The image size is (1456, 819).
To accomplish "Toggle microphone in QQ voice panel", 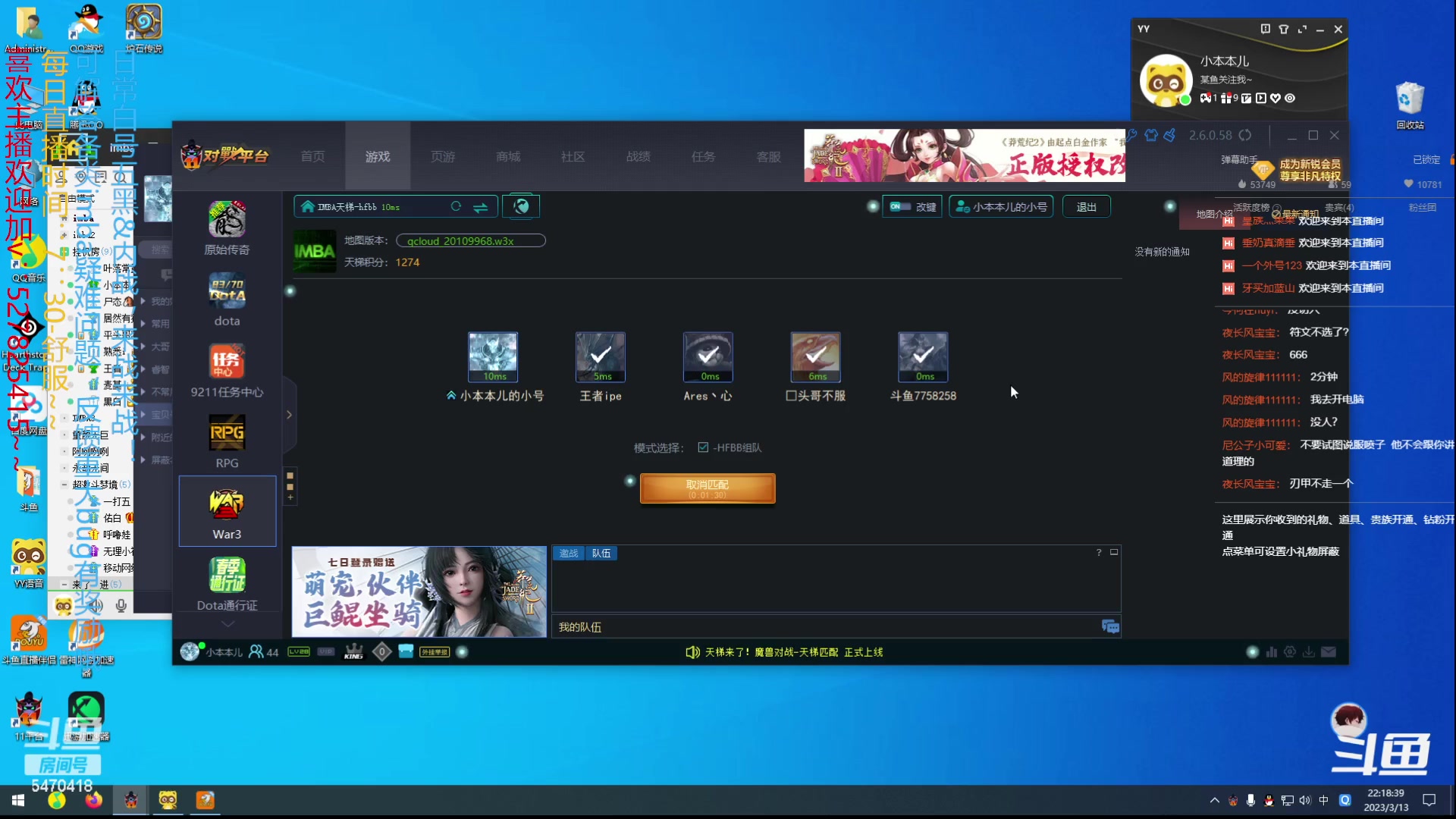I will point(121,605).
